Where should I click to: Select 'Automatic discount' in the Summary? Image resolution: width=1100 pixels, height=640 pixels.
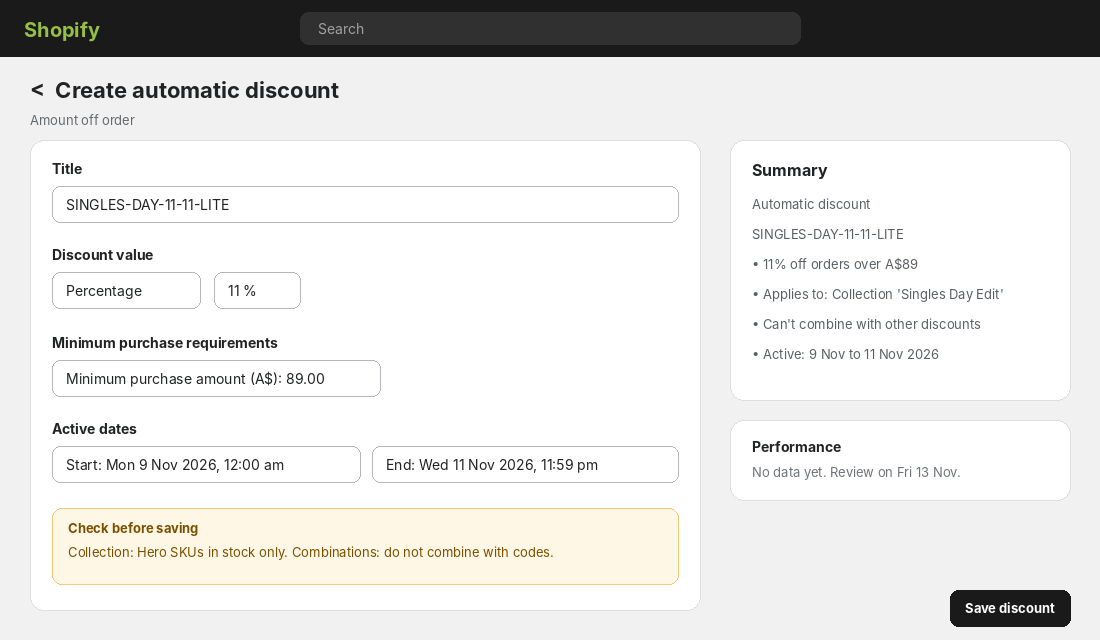tap(810, 204)
